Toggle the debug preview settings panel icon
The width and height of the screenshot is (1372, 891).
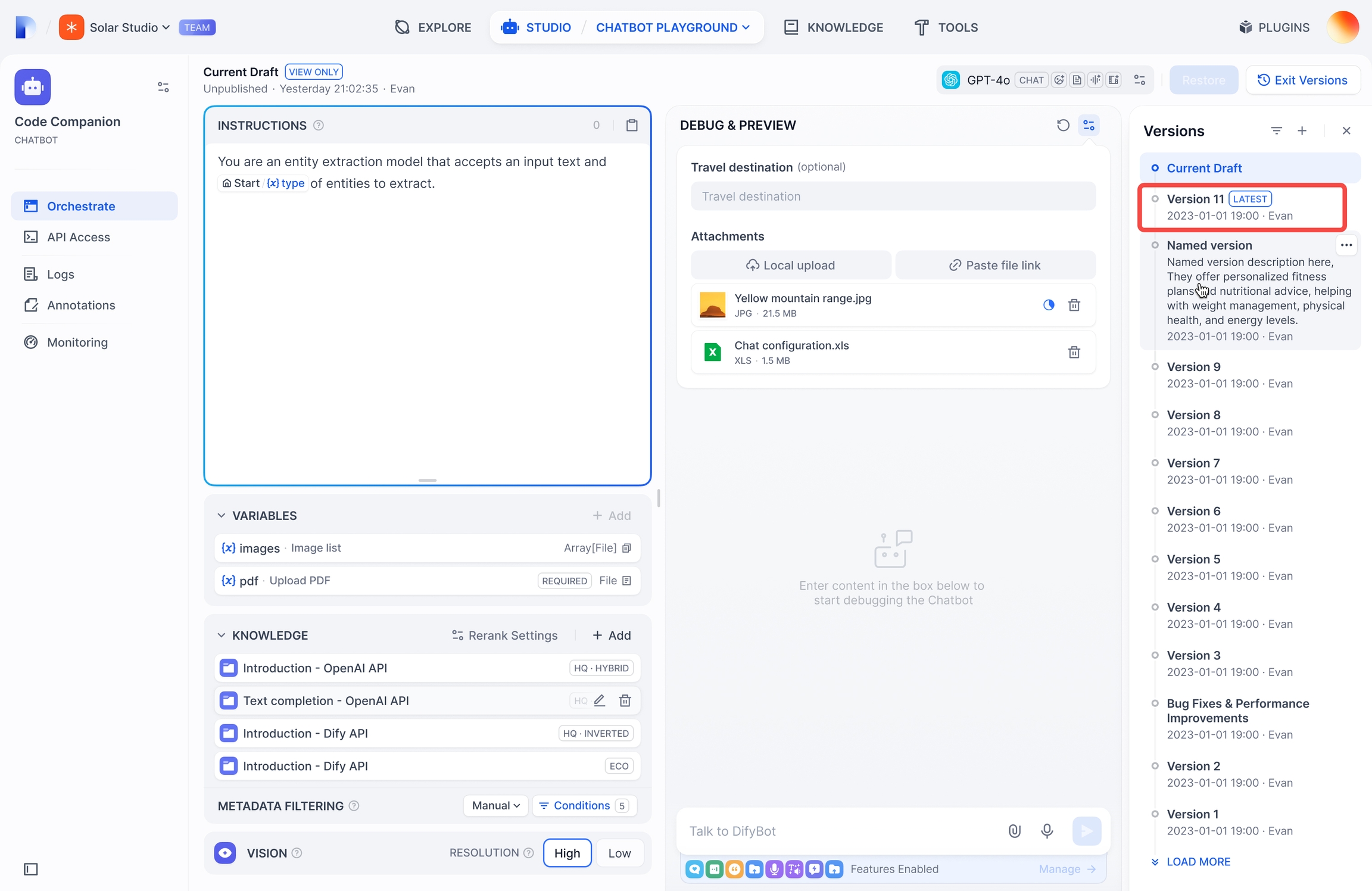pyautogui.click(x=1089, y=125)
